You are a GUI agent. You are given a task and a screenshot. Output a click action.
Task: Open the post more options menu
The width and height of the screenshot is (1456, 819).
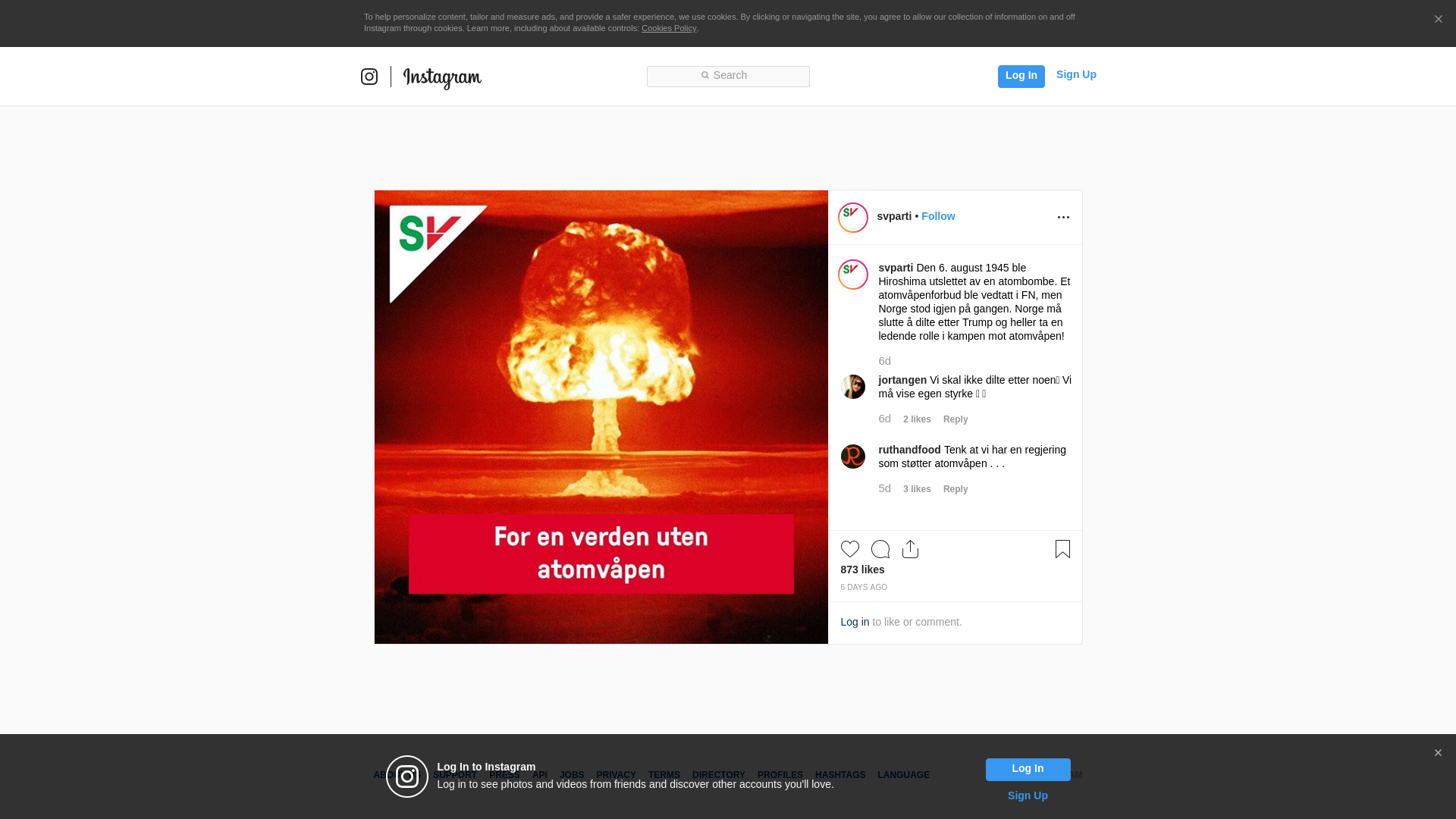pos(1063,218)
